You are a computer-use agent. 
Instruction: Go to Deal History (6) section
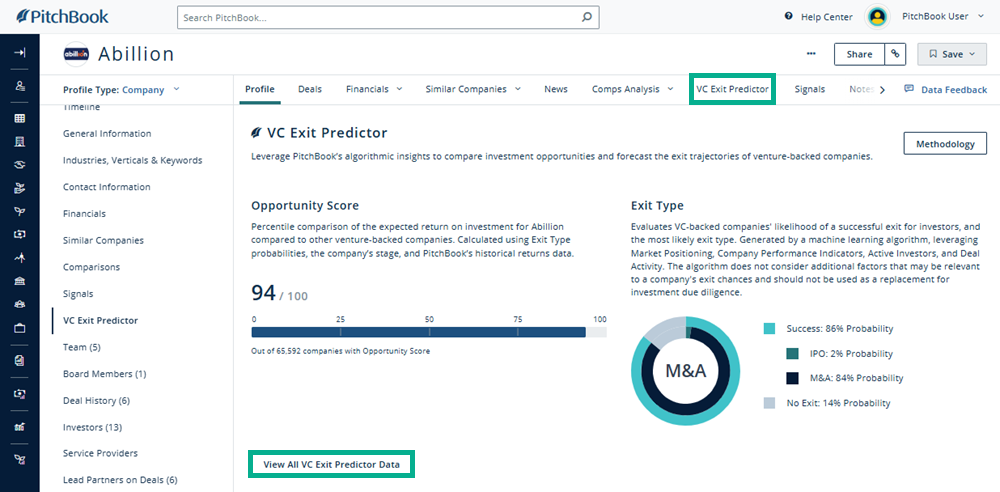(x=96, y=401)
